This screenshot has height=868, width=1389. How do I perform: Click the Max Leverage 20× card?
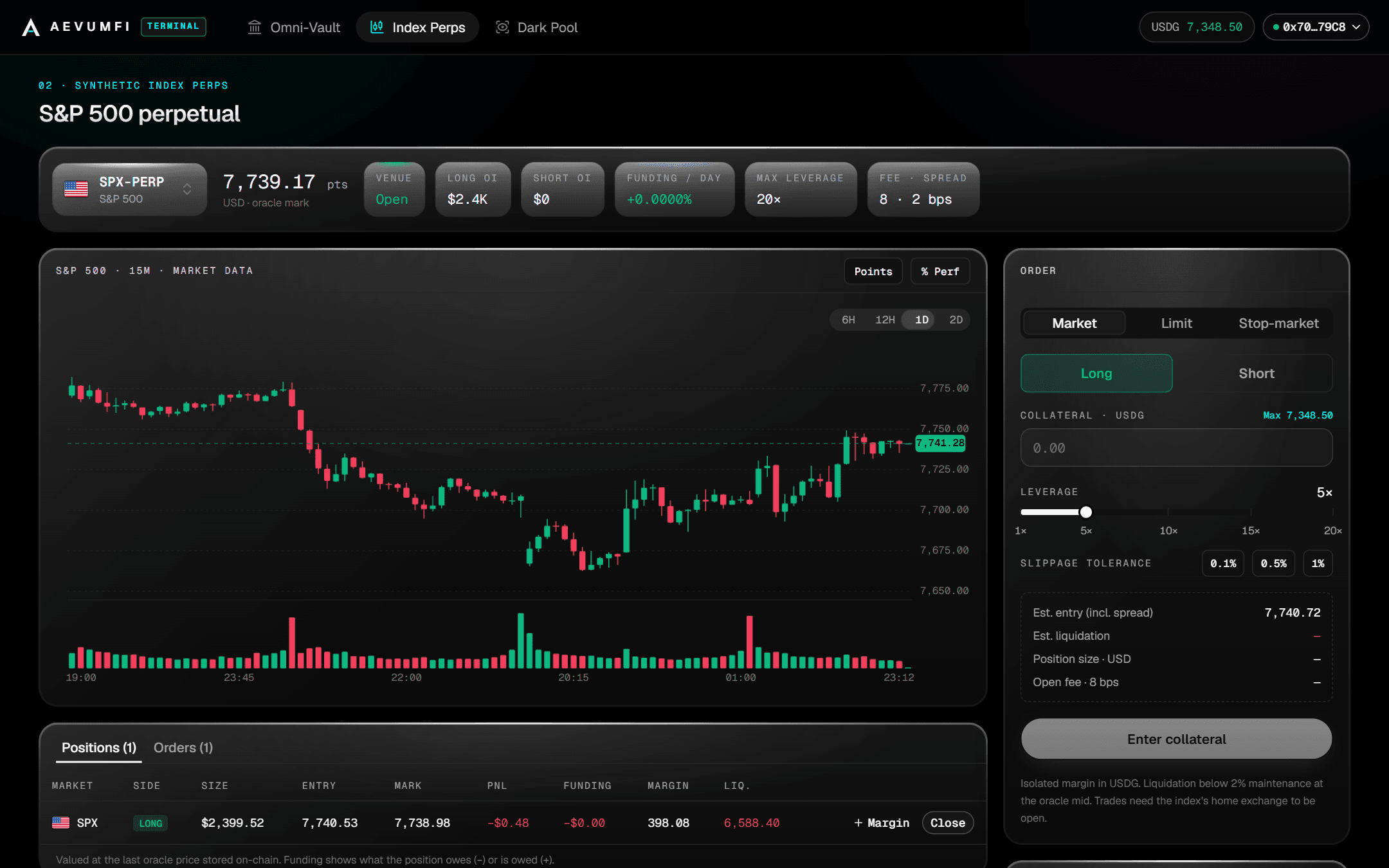(801, 189)
